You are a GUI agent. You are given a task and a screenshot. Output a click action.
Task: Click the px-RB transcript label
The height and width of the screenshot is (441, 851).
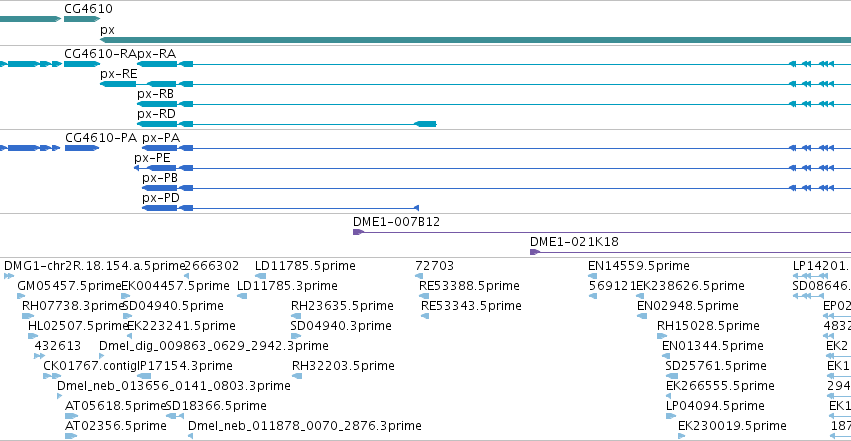tap(155, 94)
